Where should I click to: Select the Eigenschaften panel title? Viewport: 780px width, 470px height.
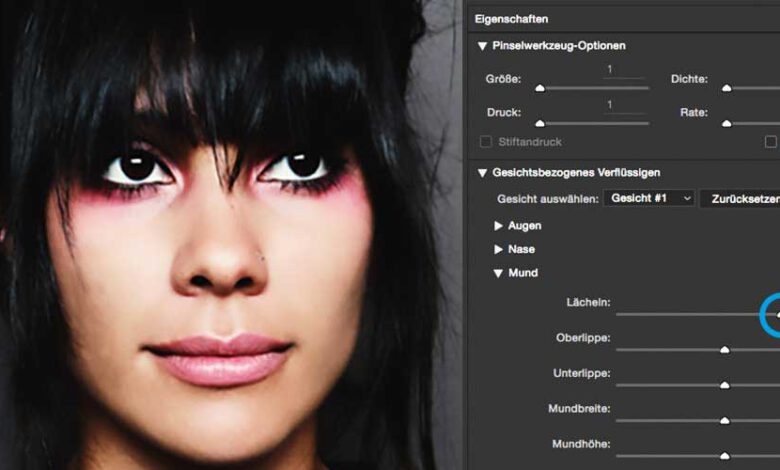click(x=511, y=19)
